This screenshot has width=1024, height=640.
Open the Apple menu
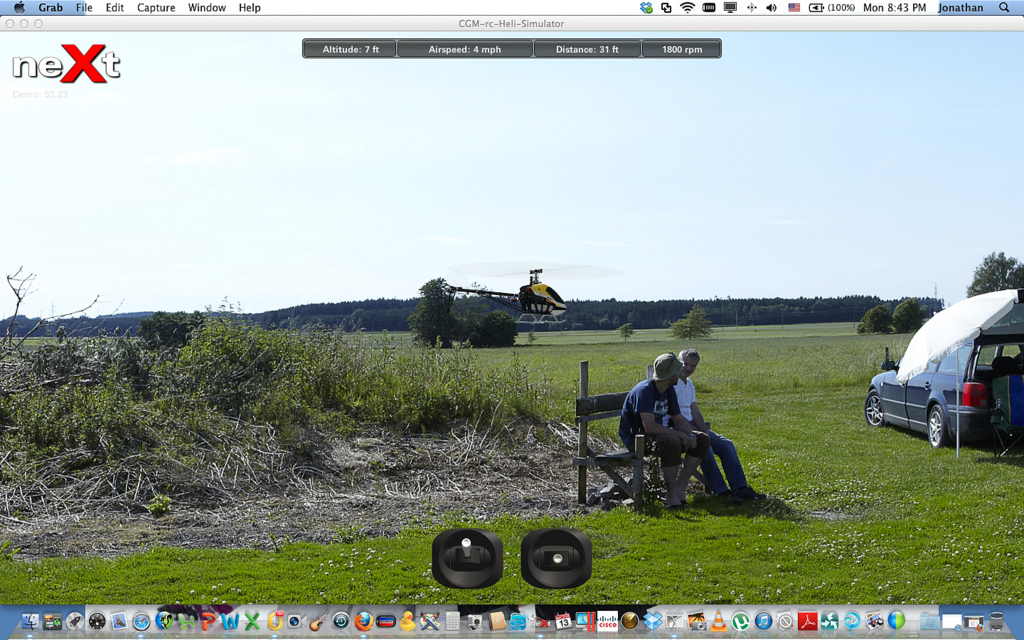point(18,7)
